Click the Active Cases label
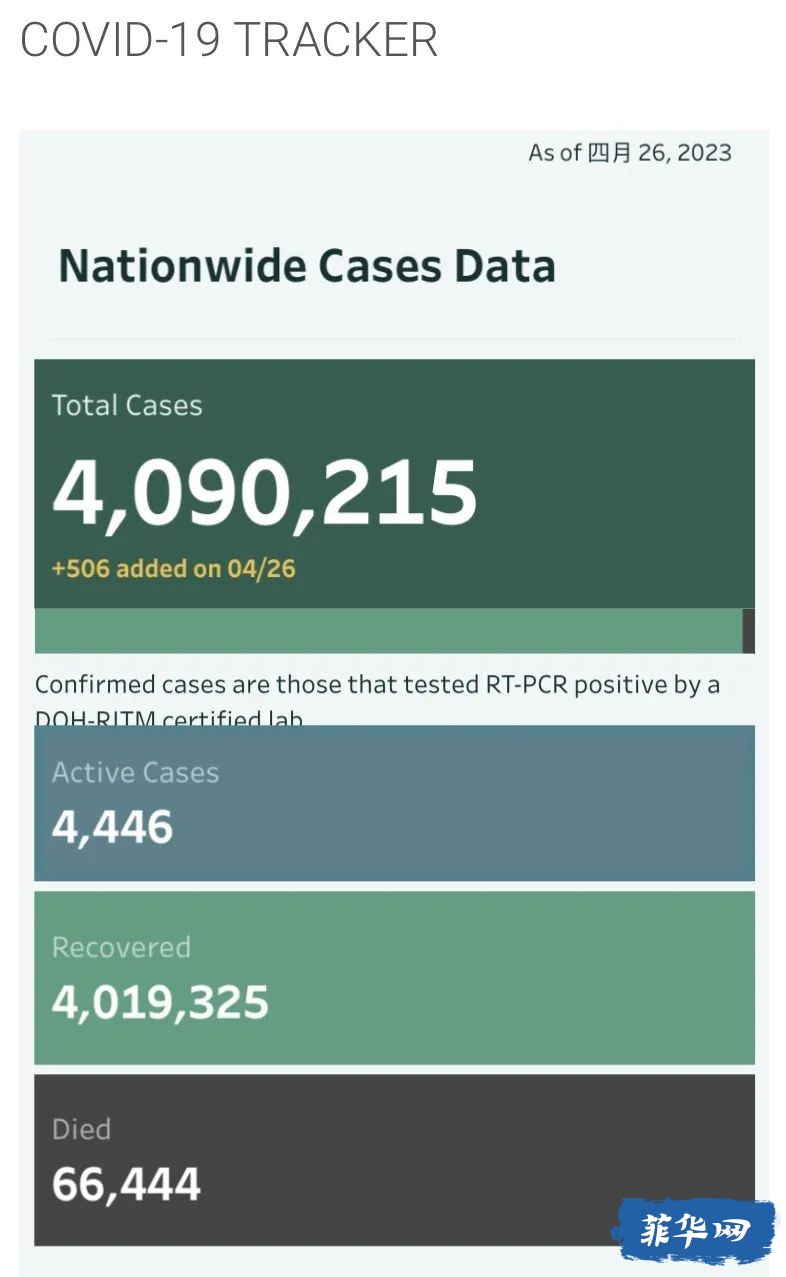This screenshot has height=1277, width=786. pos(135,772)
